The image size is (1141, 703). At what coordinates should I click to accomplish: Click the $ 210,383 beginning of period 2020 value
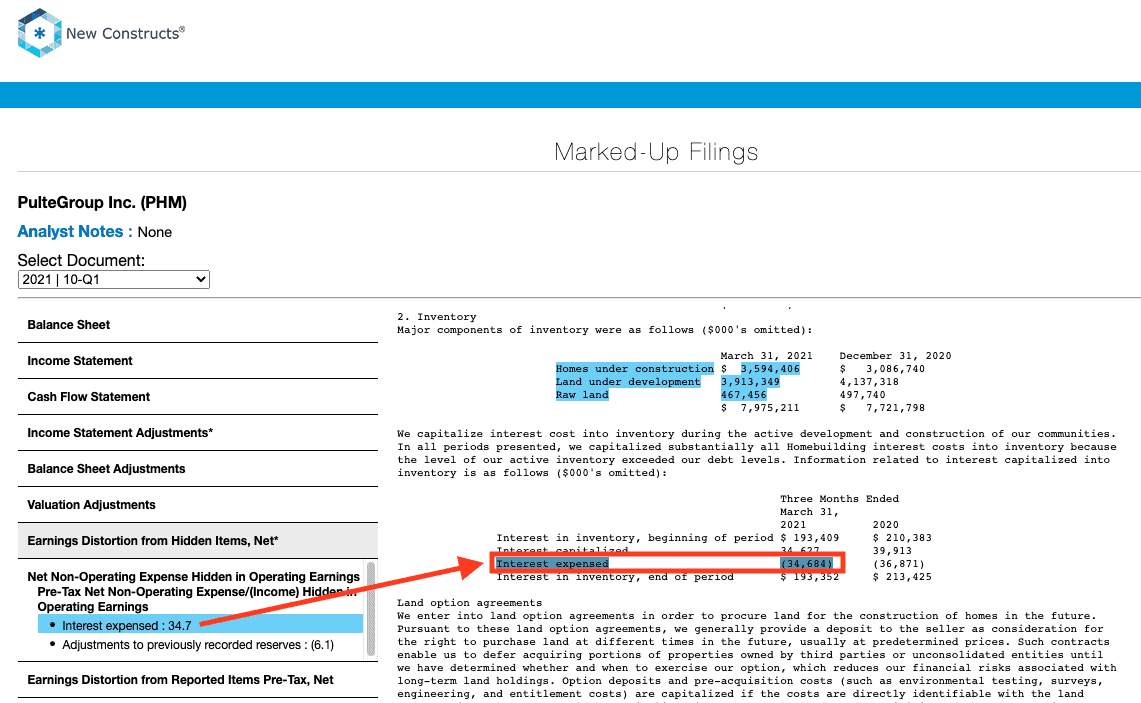[x=902, y=538]
